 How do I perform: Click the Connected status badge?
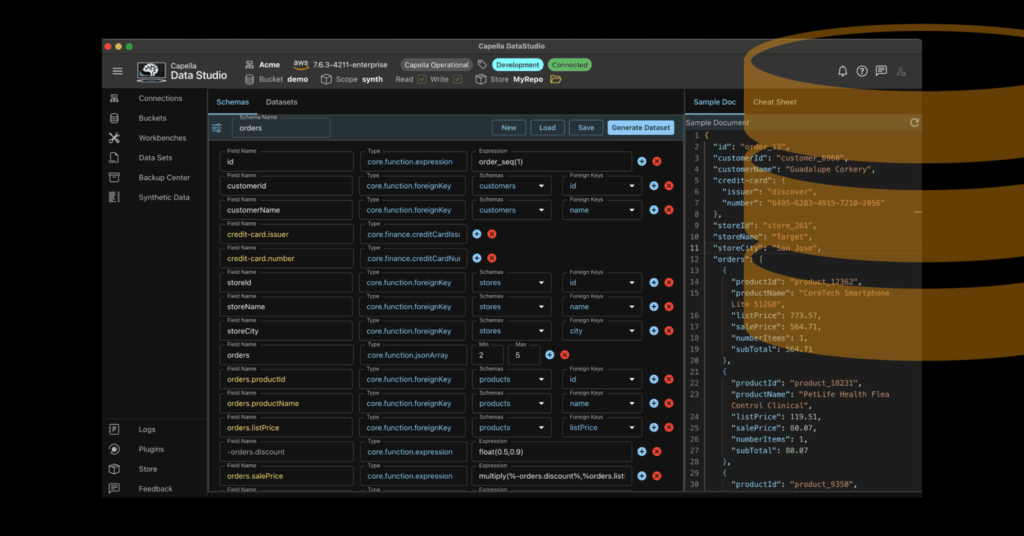(x=569, y=65)
